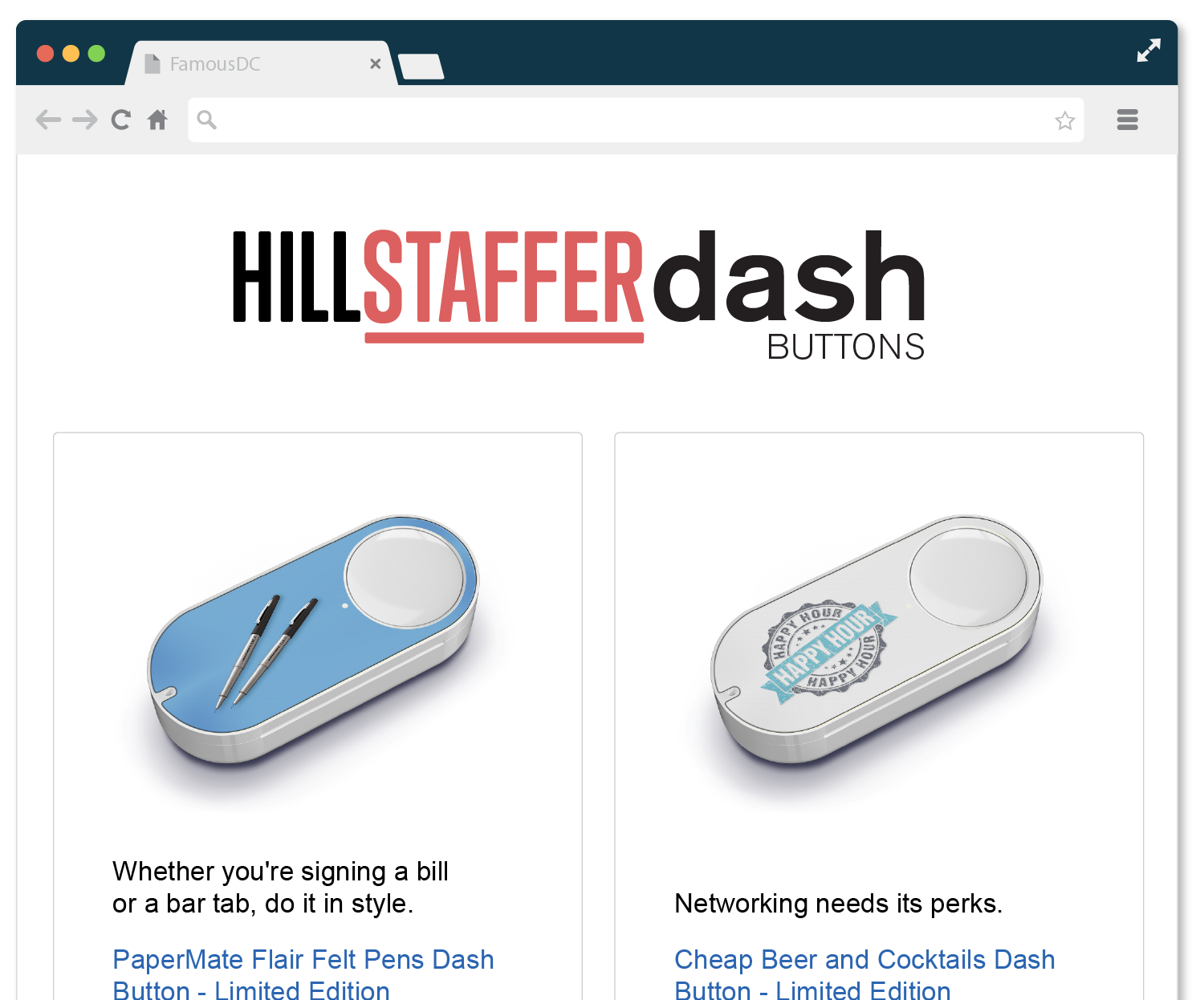The width and height of the screenshot is (1204, 1000).
Task: Bookmark the page with the star icon
Action: (x=1065, y=120)
